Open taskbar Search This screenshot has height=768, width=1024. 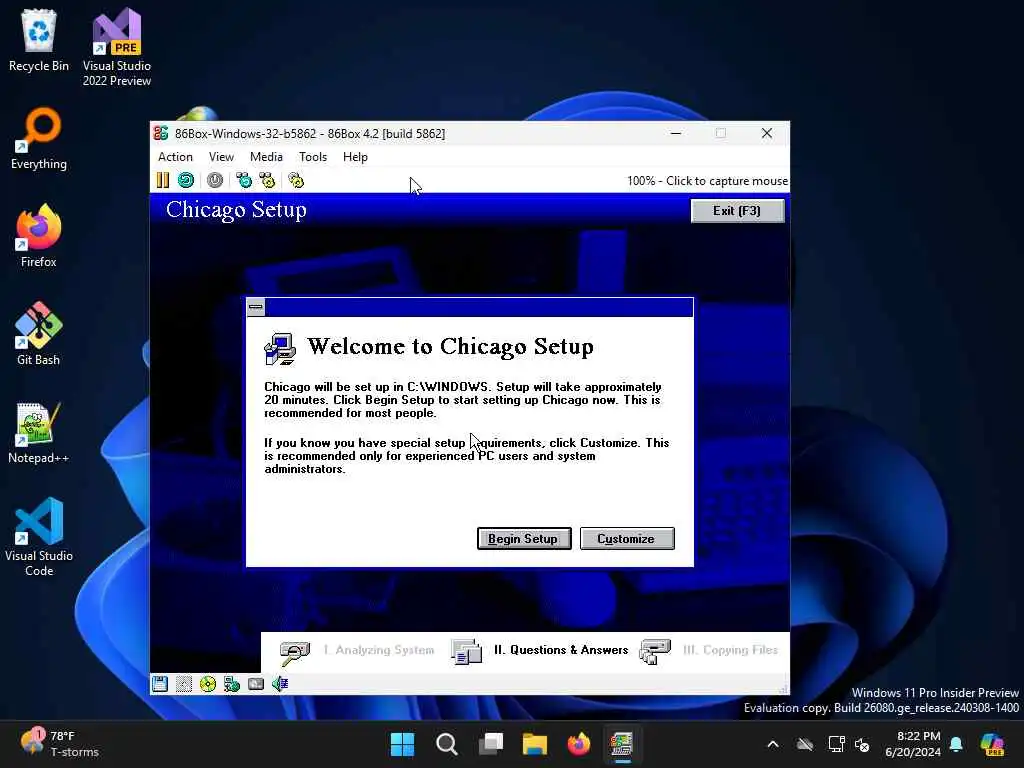447,744
